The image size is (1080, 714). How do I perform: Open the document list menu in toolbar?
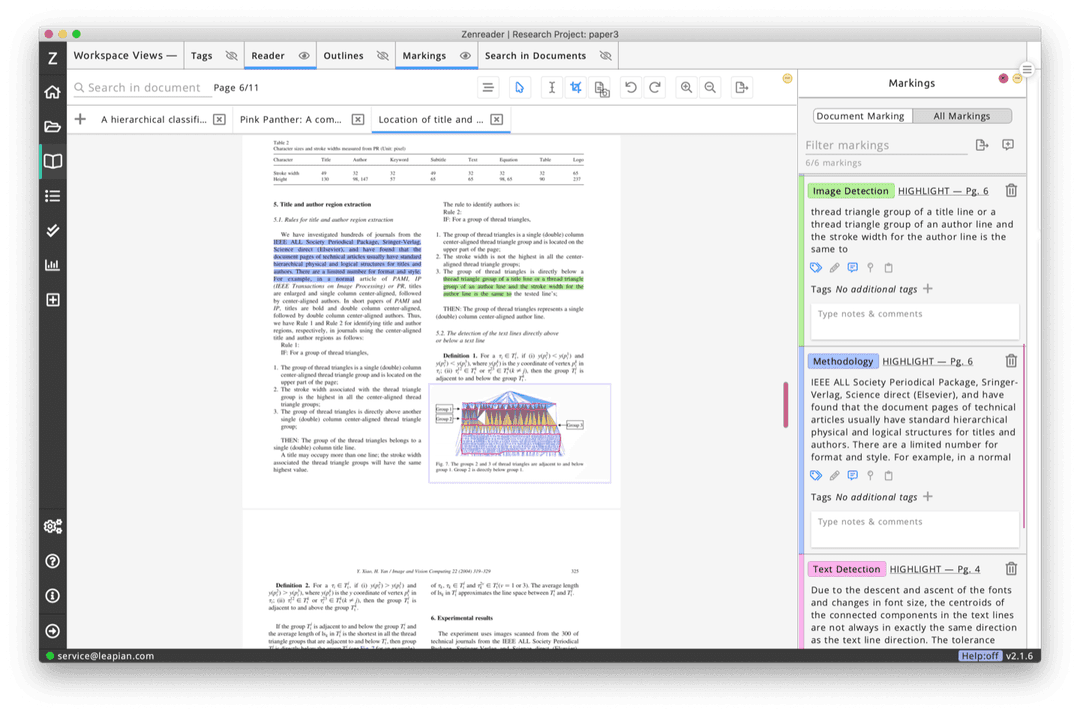[x=488, y=88]
